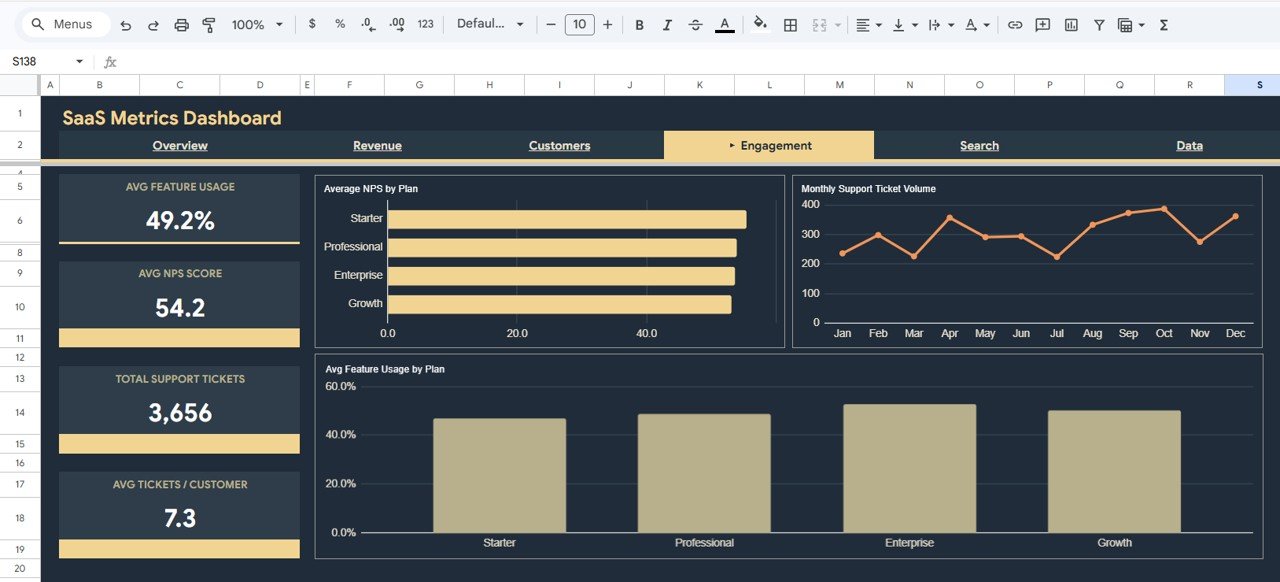Screen dimensions: 1280x582
Task: Select the Paint format tool
Action: click(209, 24)
